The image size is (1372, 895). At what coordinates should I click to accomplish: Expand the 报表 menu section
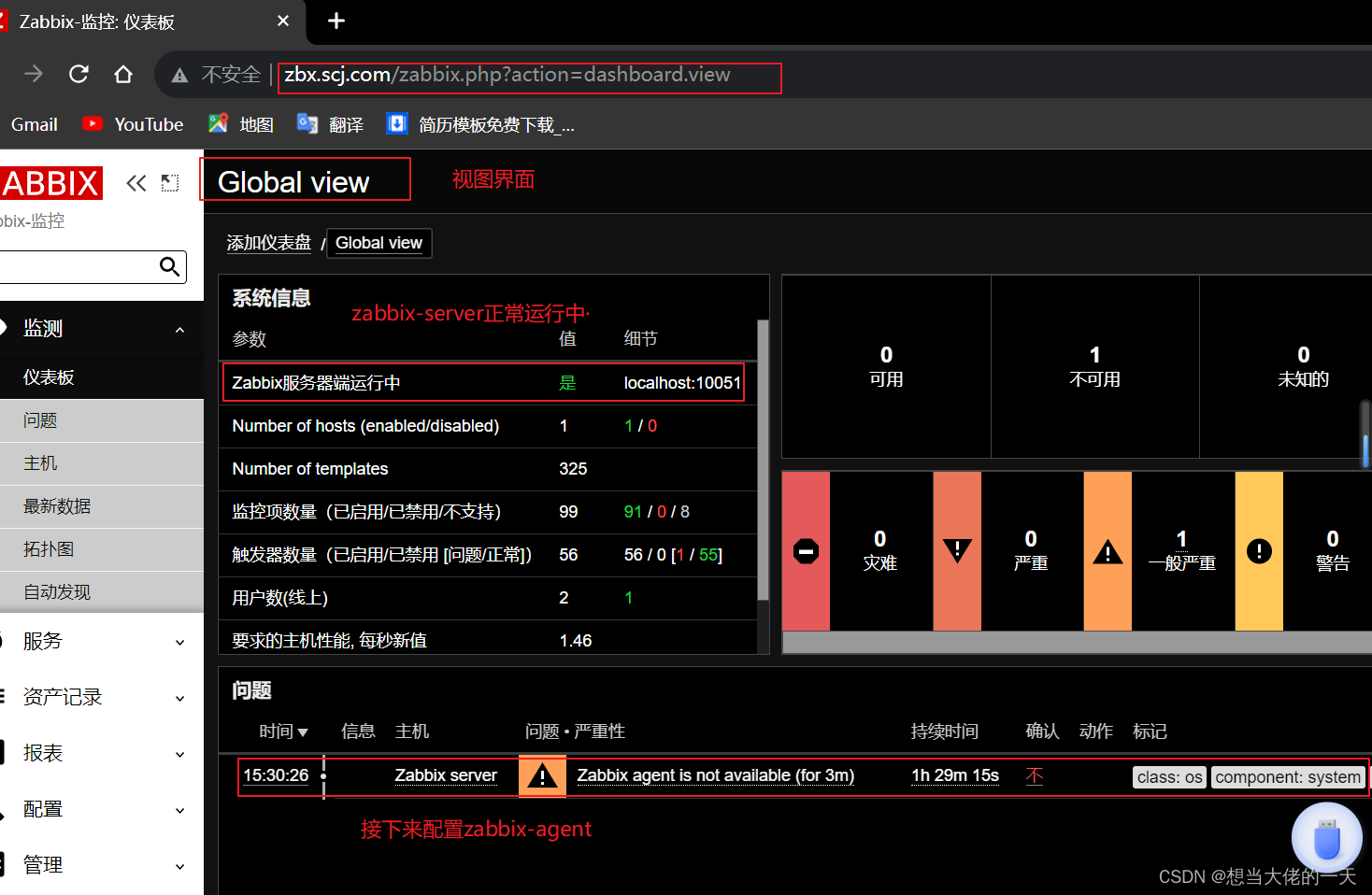click(102, 754)
